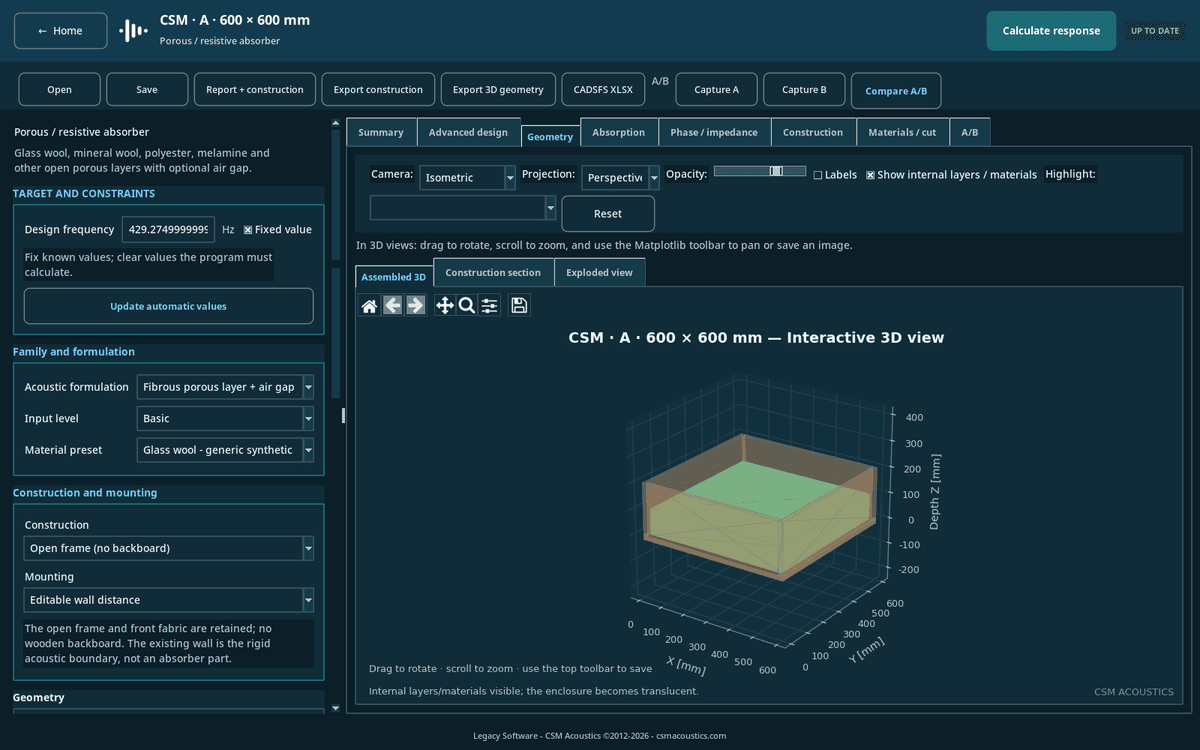This screenshot has width=1200, height=750.
Task: Click the Reset button
Action: (608, 214)
